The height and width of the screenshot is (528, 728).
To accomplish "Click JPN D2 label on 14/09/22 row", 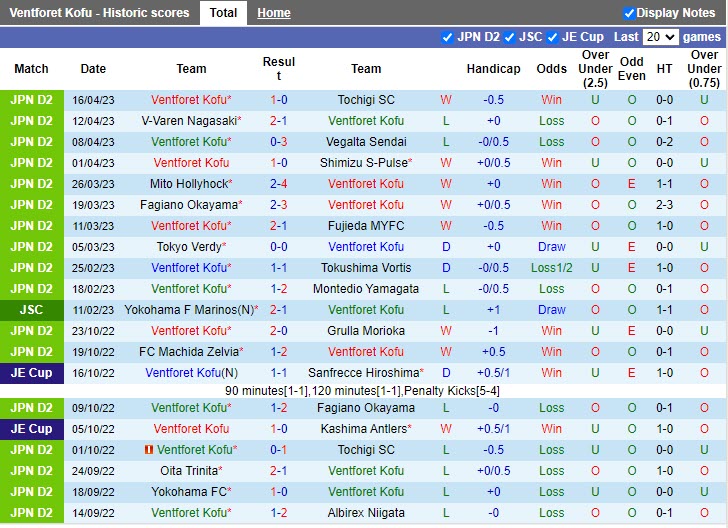I will [x=32, y=513].
